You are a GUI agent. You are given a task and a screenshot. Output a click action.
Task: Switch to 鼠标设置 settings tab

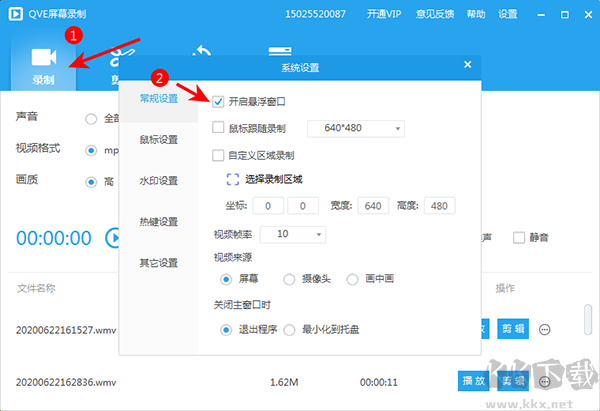pyautogui.click(x=158, y=139)
